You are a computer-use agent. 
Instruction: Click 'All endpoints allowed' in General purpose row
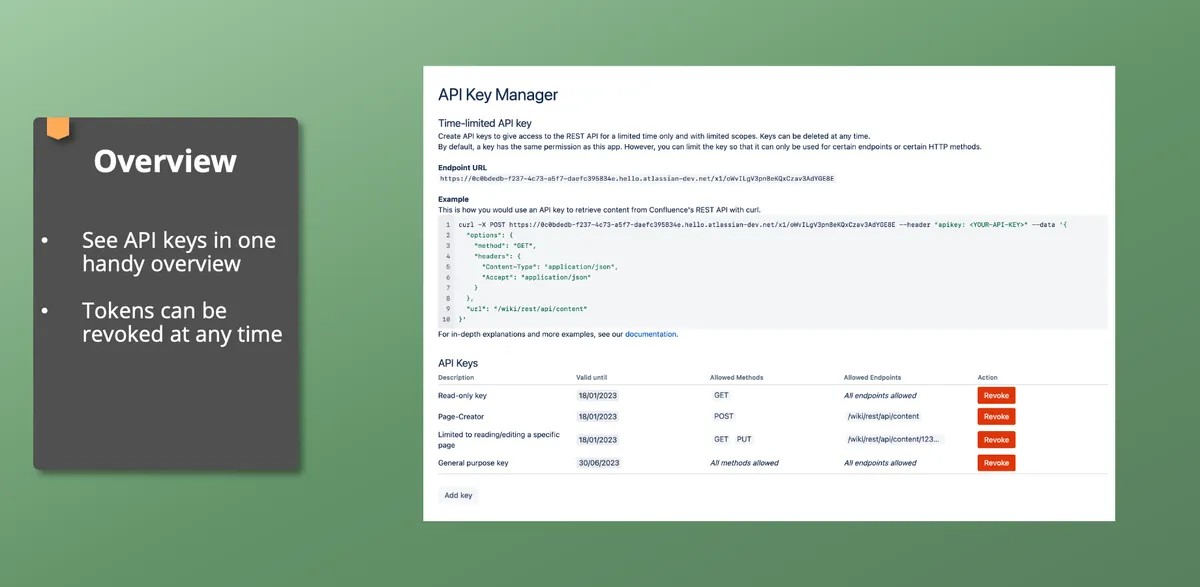880,463
